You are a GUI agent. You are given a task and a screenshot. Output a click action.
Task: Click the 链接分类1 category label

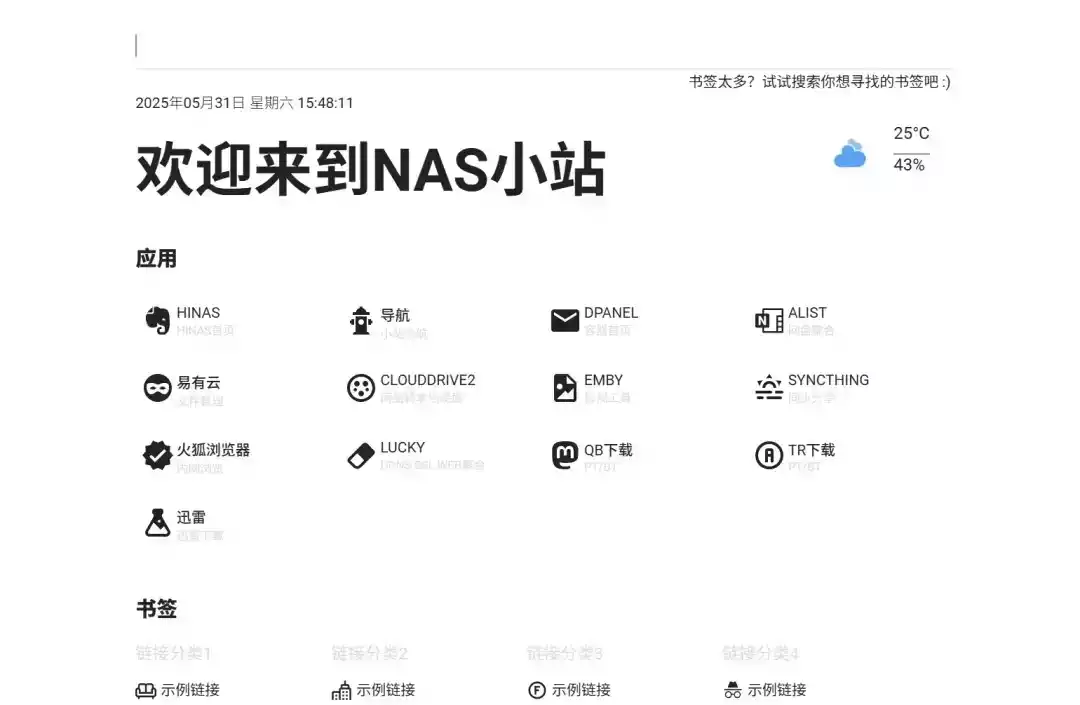[174, 653]
